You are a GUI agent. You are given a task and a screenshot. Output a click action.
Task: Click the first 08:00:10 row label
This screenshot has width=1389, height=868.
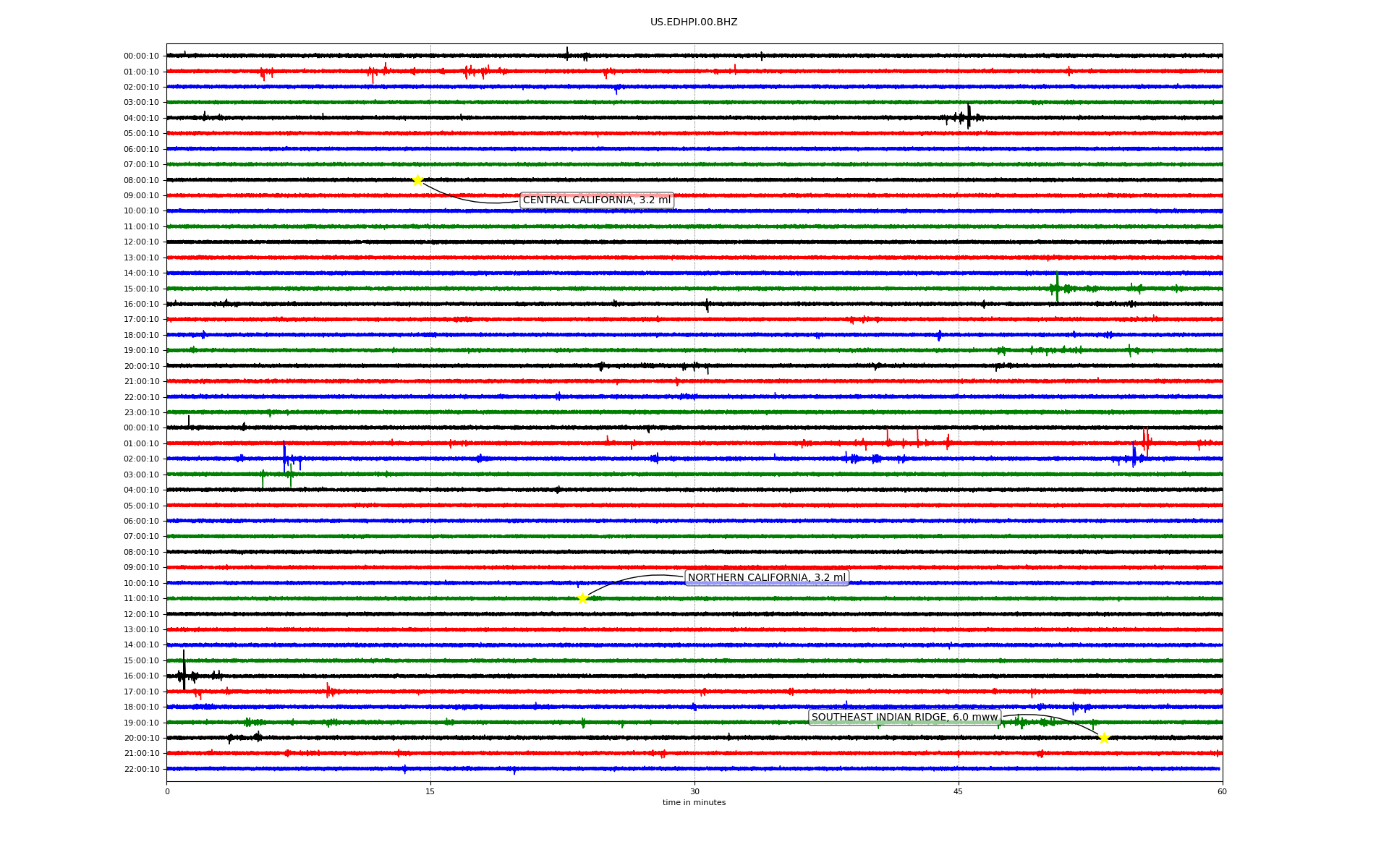click(141, 180)
